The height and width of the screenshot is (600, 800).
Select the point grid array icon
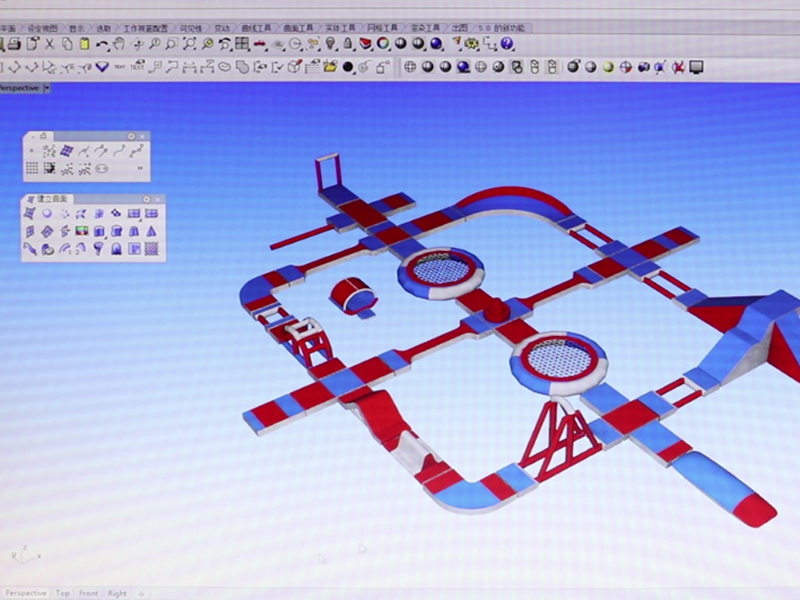click(x=32, y=168)
